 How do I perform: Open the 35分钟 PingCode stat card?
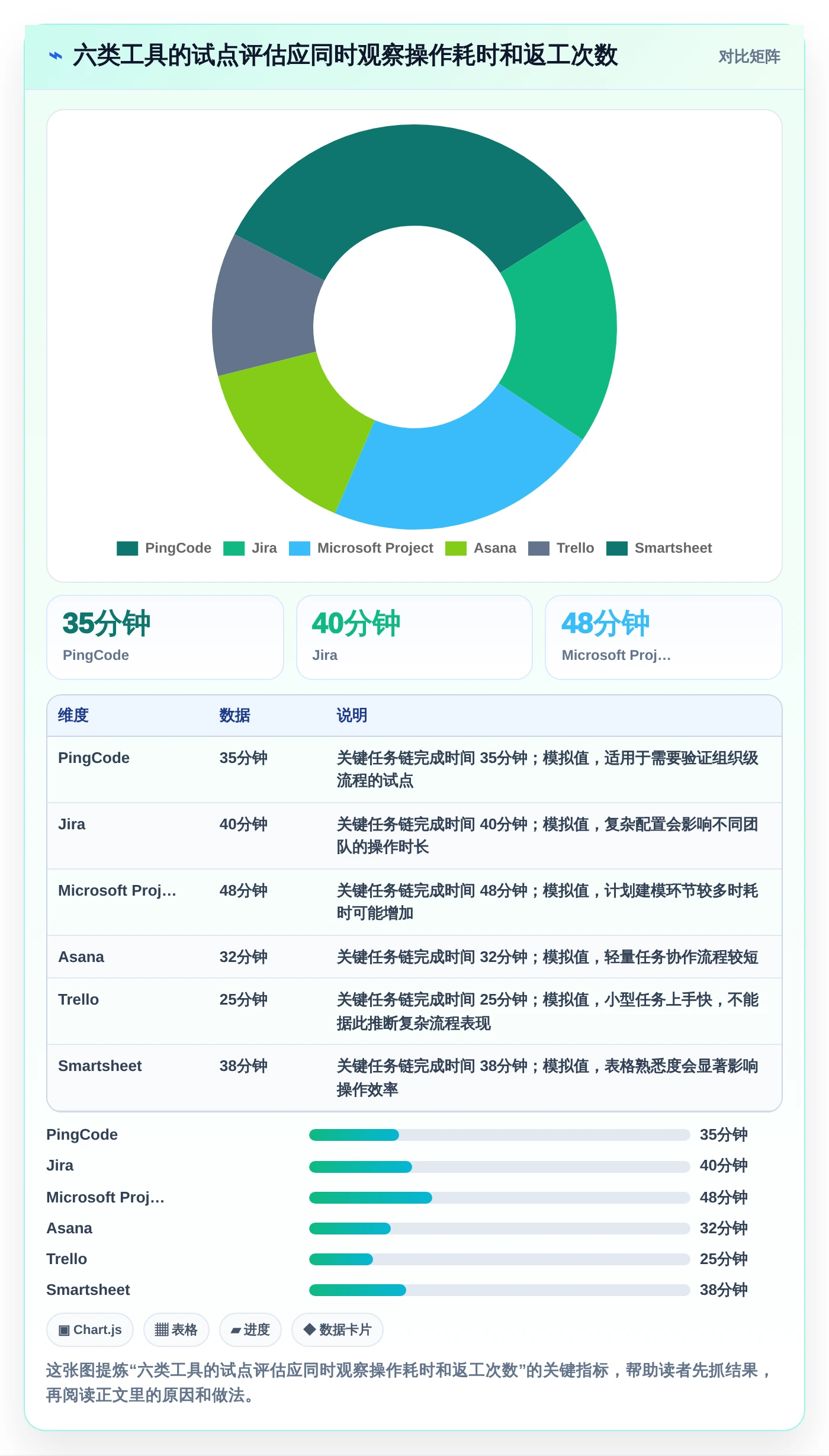(x=165, y=637)
